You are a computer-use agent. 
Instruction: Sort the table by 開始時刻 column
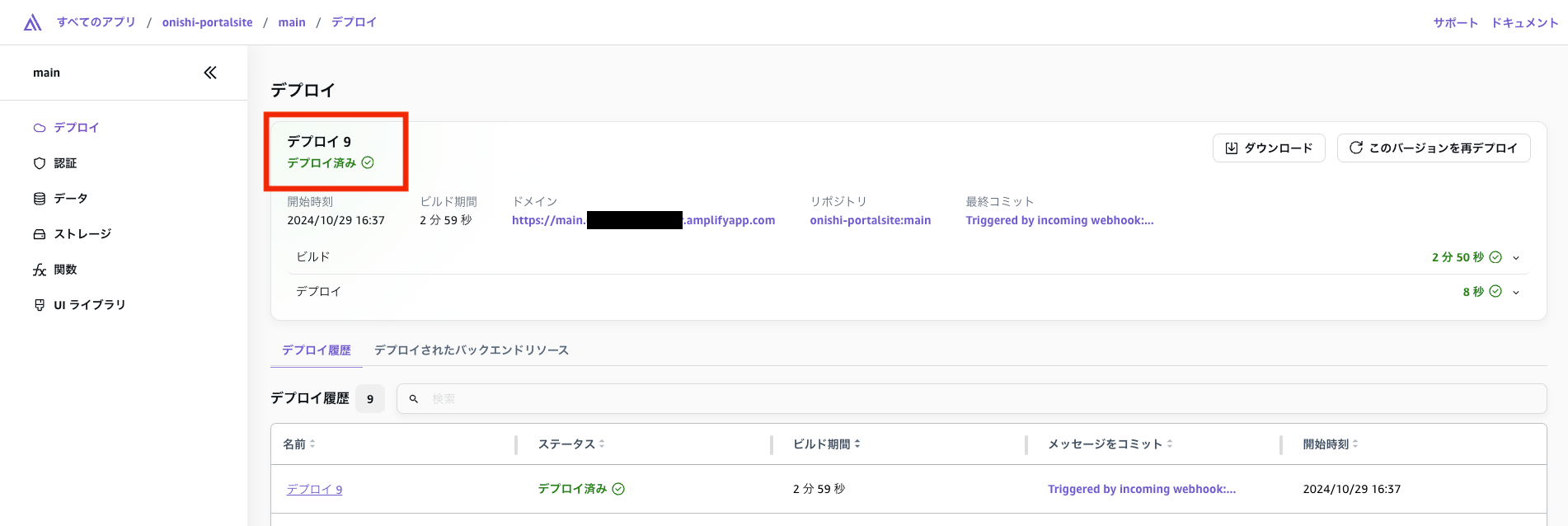click(x=1355, y=444)
